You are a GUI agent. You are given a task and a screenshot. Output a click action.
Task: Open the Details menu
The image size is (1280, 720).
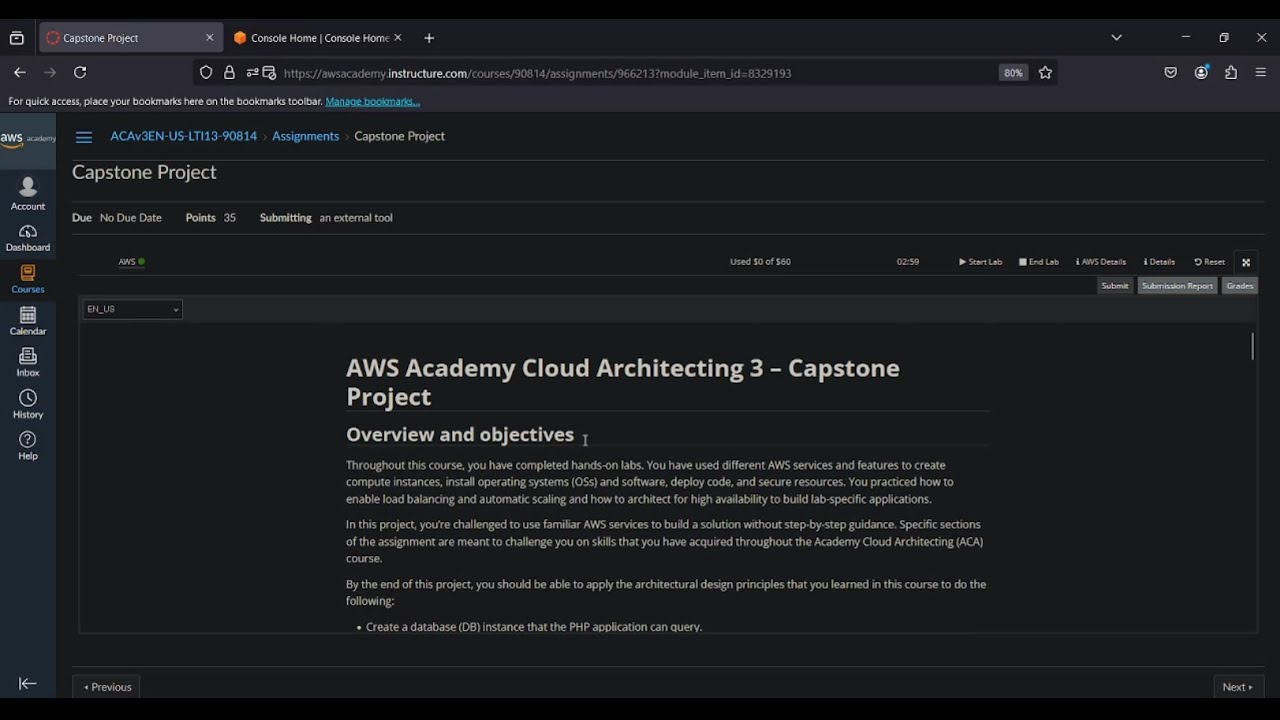[1159, 262]
